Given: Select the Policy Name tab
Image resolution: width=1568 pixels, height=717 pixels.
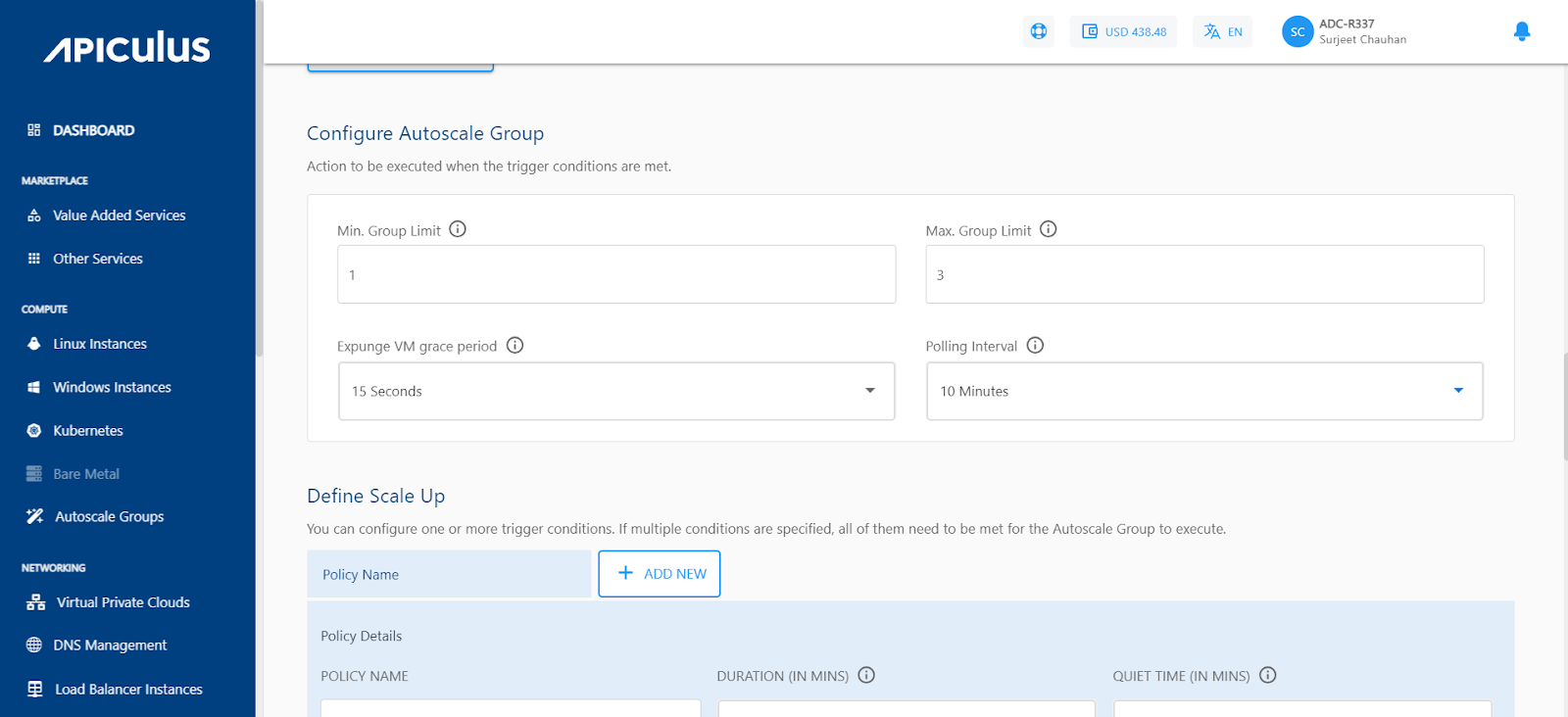Looking at the screenshot, I should pos(449,574).
